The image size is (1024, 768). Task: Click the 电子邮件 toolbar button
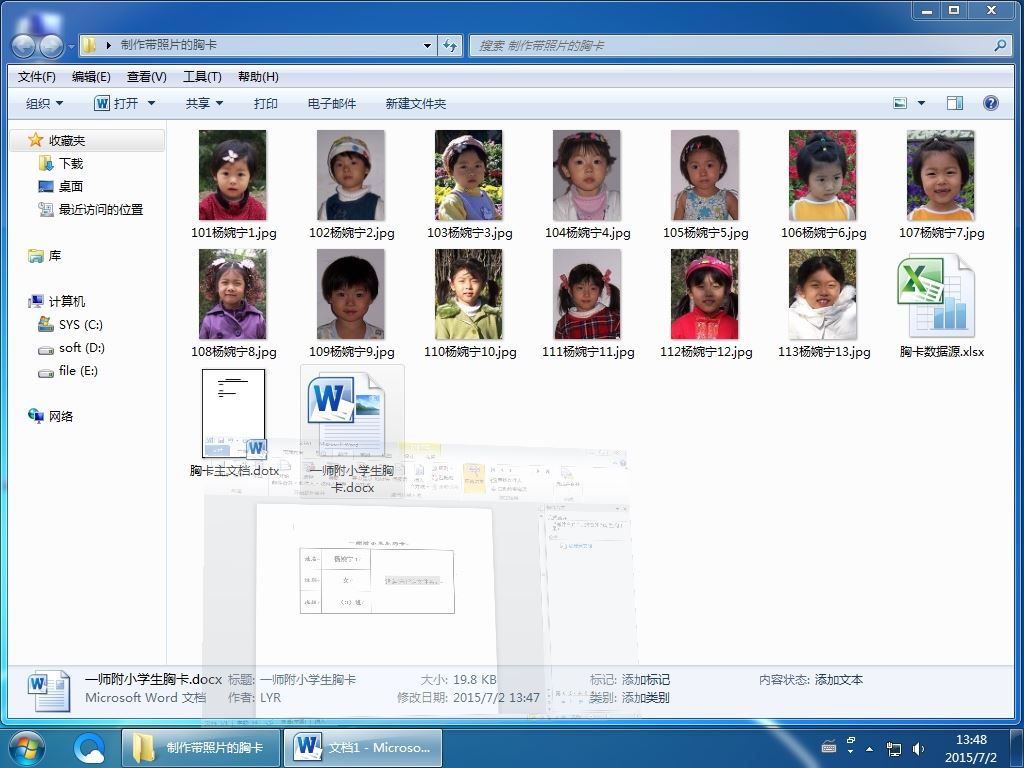point(332,103)
